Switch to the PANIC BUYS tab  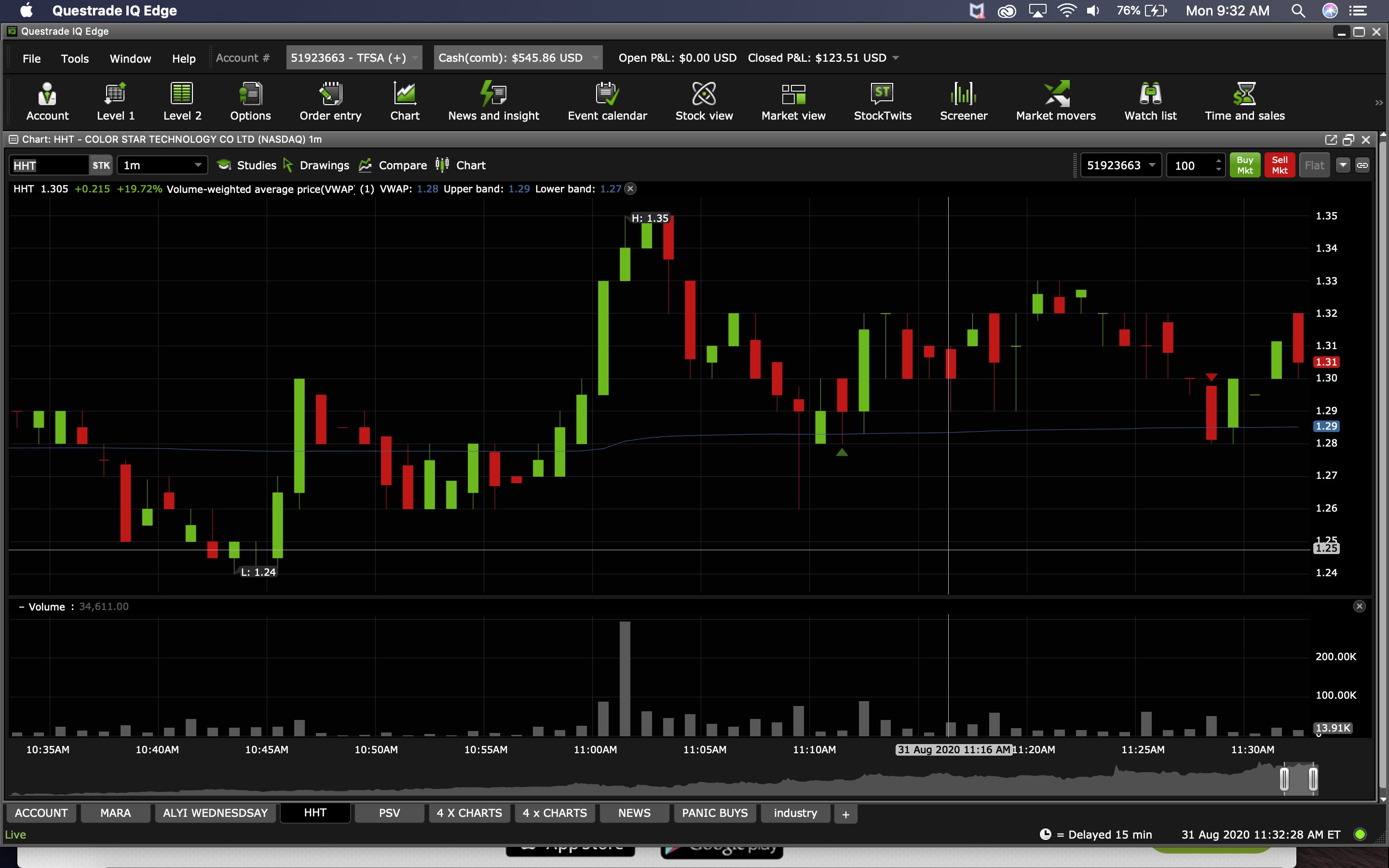point(714,813)
